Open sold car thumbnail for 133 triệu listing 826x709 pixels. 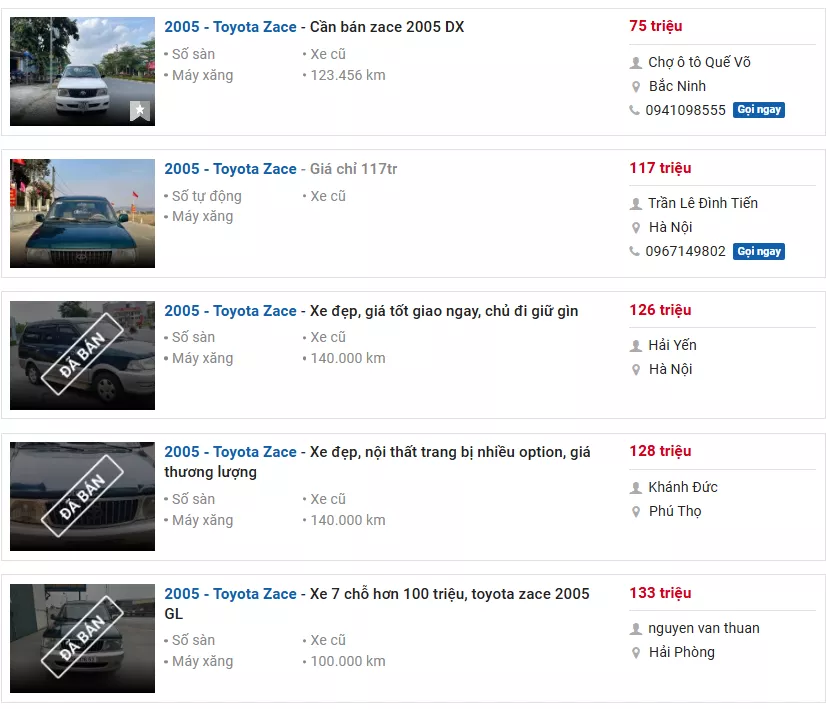click(x=82, y=638)
